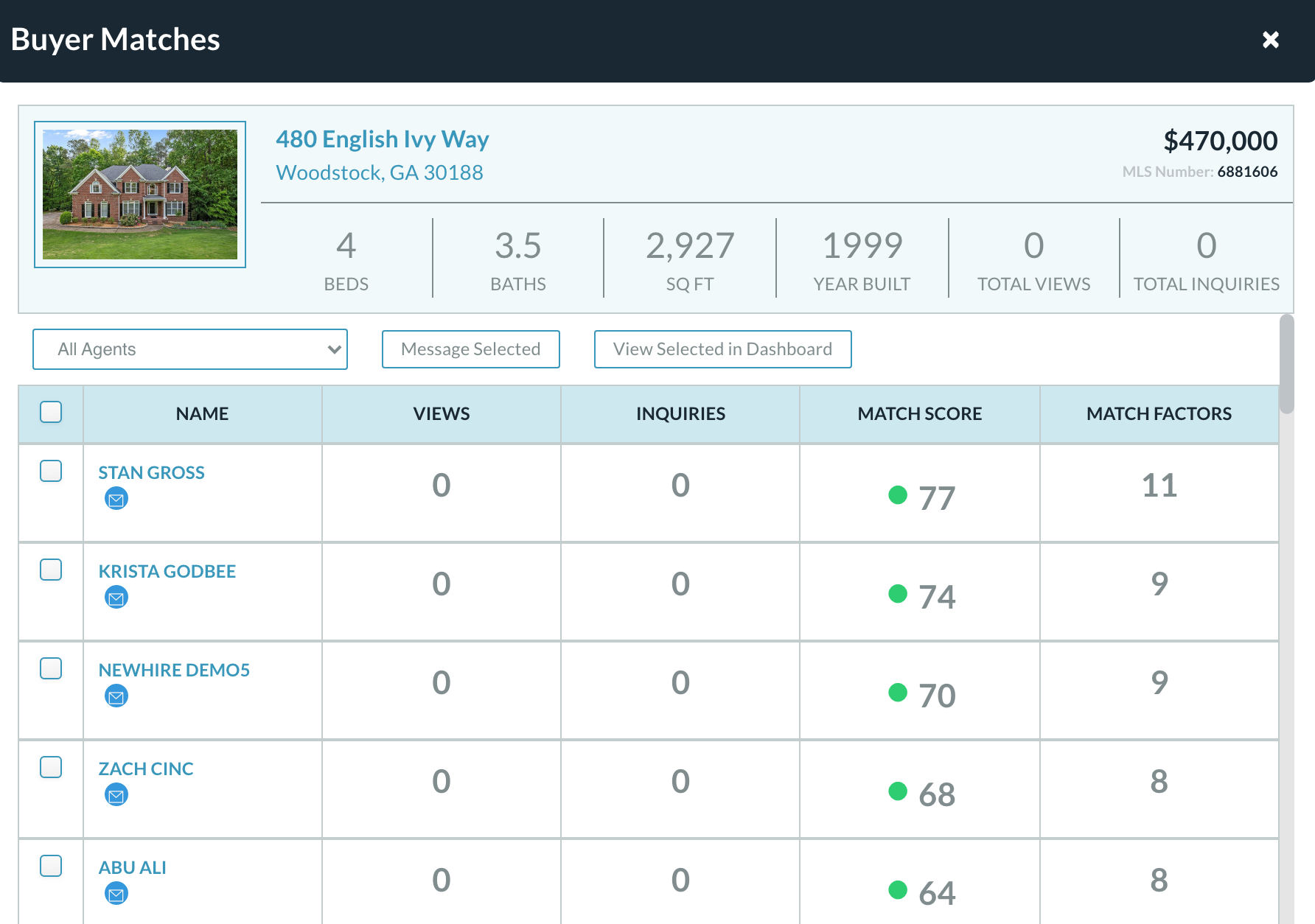
Task: Click the envelope icon for Krista Godbee
Action: pos(116,598)
